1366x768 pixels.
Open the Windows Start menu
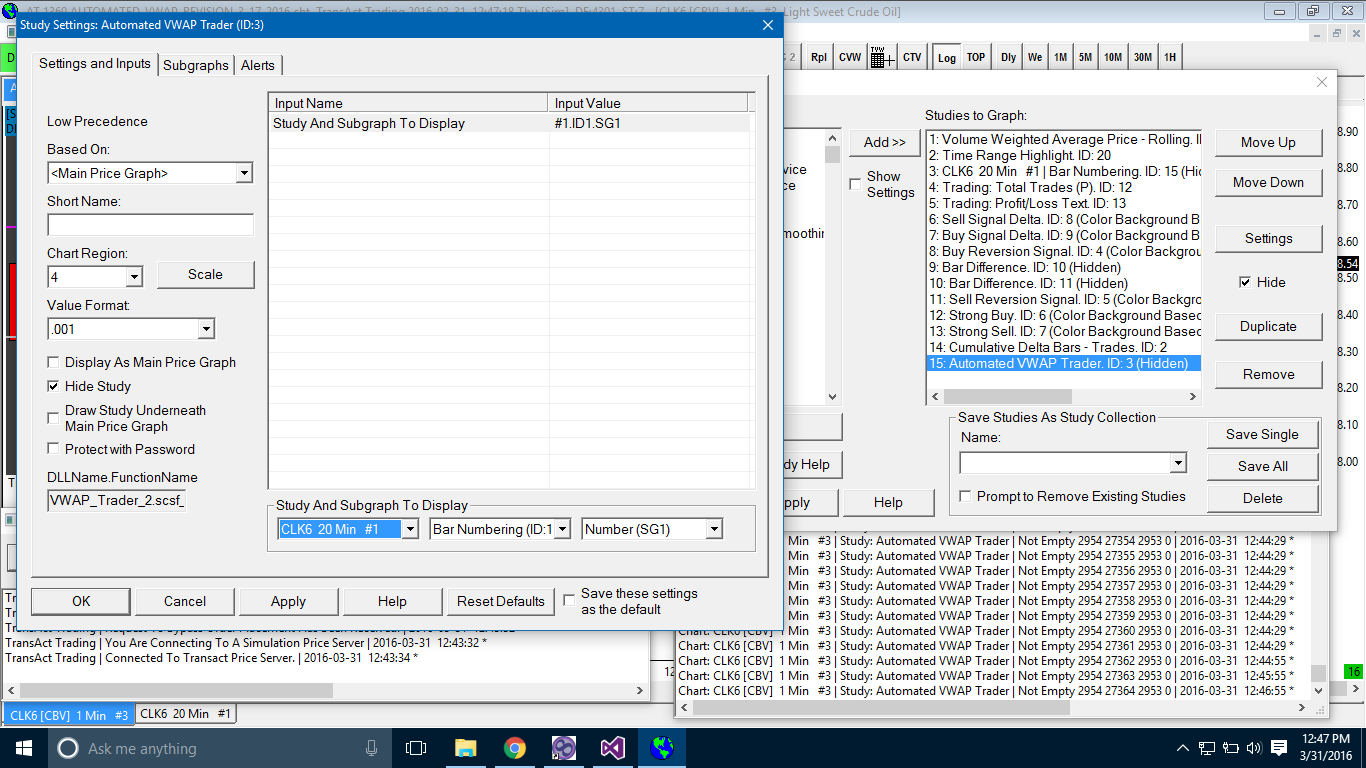(x=24, y=748)
